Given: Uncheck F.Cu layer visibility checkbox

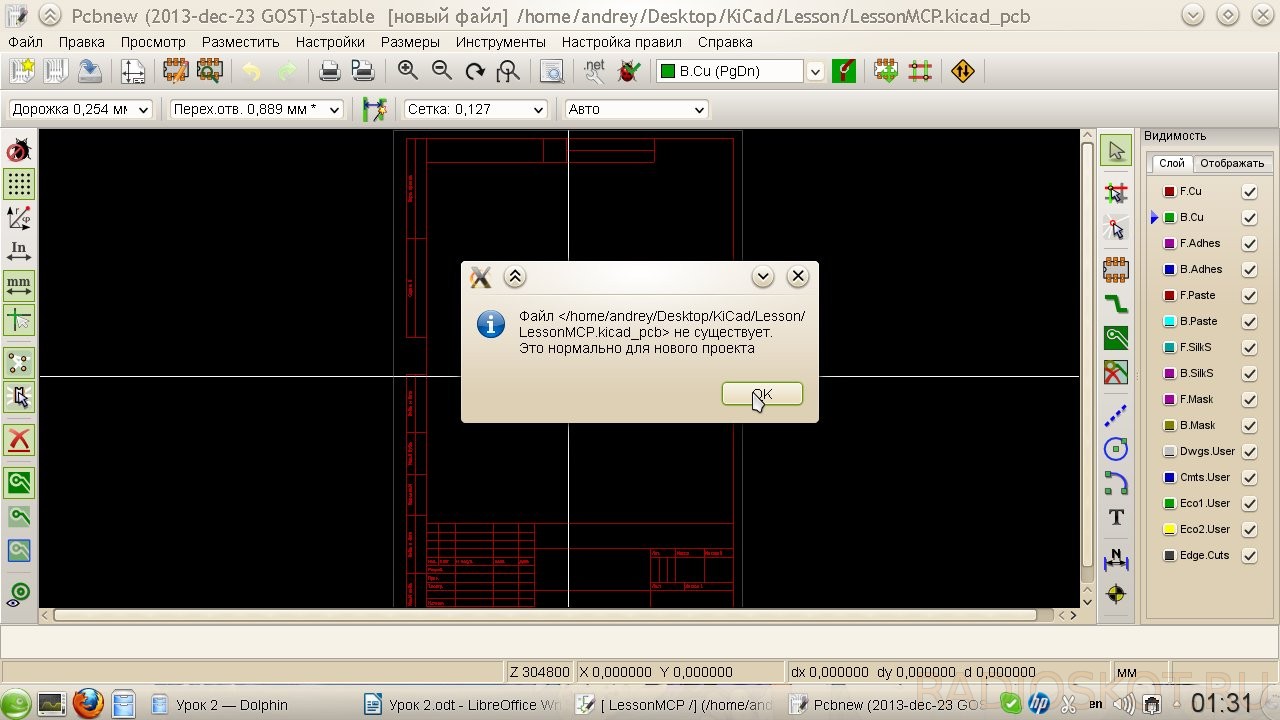Looking at the screenshot, I should 1249,191.
